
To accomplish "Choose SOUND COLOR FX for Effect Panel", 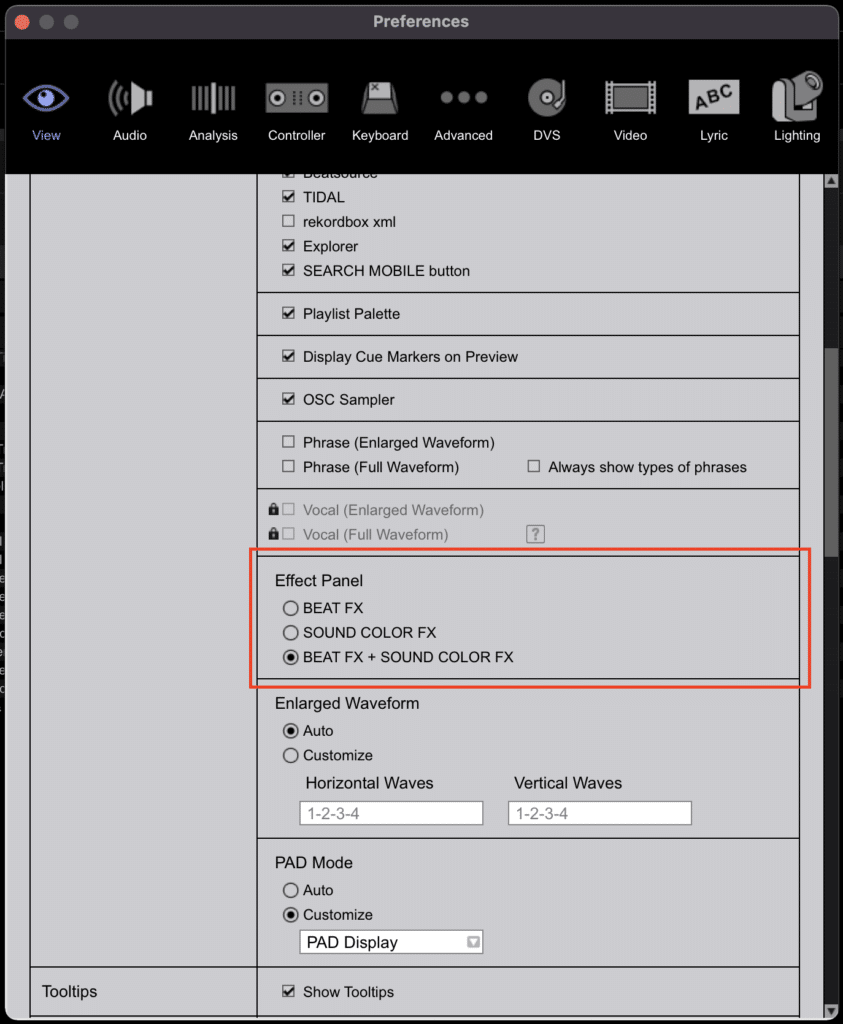I will 290,632.
